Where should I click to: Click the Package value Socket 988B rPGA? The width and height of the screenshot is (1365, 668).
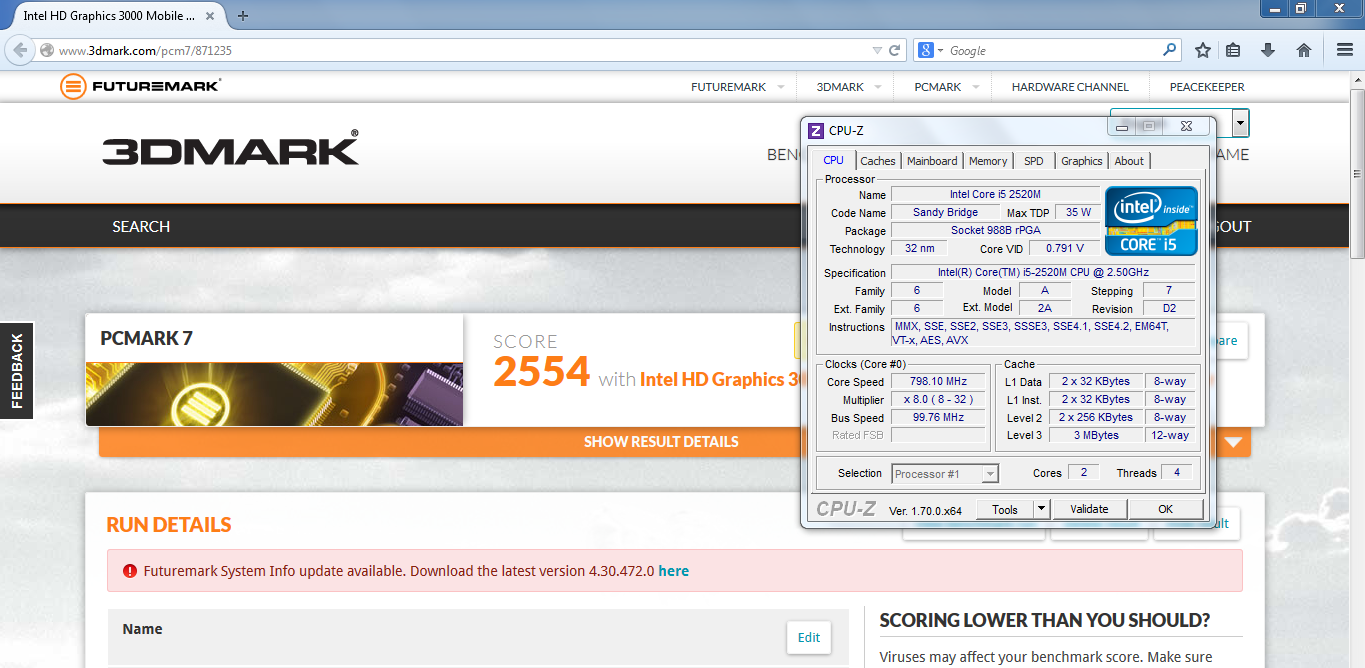[x=995, y=230]
